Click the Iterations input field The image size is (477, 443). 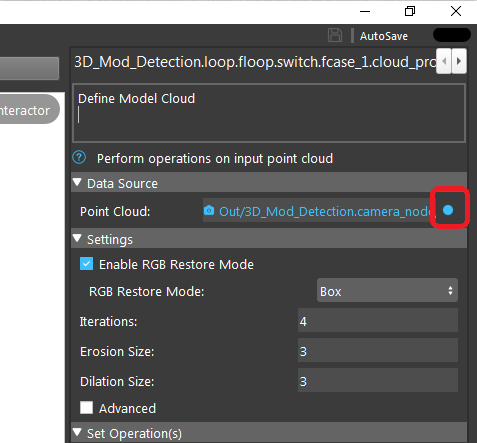click(x=378, y=321)
